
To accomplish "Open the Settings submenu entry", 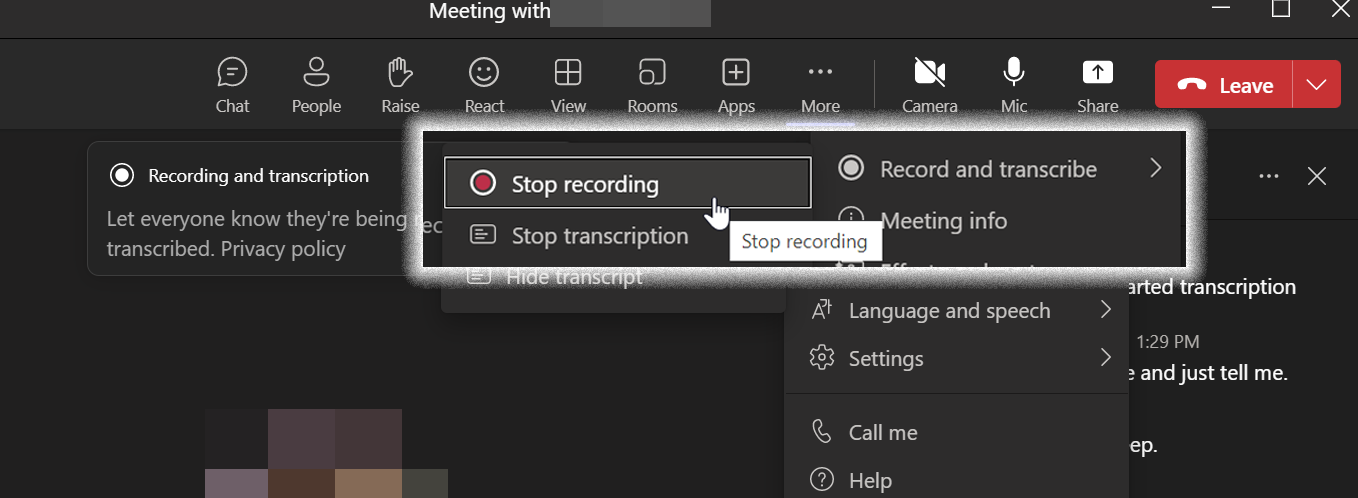I will pyautogui.click(x=958, y=358).
